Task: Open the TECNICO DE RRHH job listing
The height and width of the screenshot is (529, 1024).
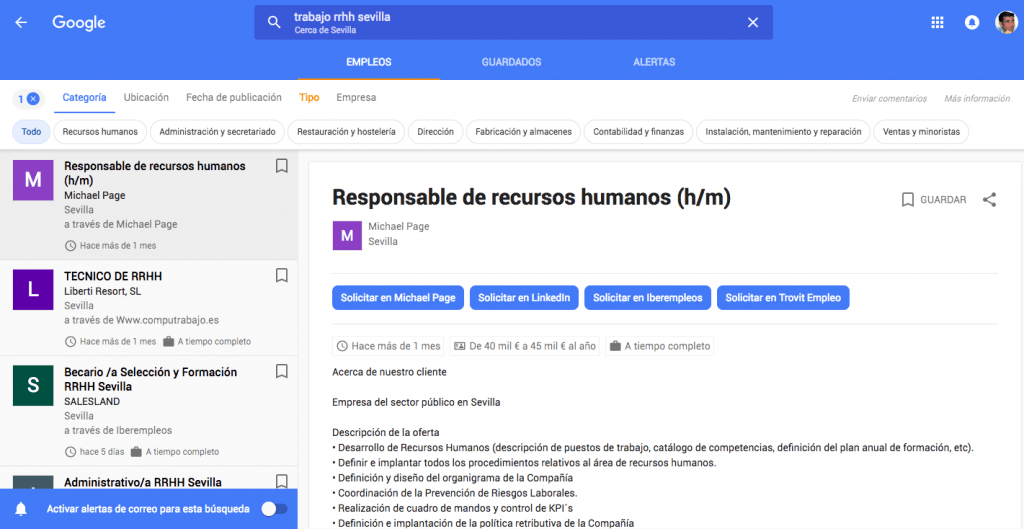Action: 149,308
